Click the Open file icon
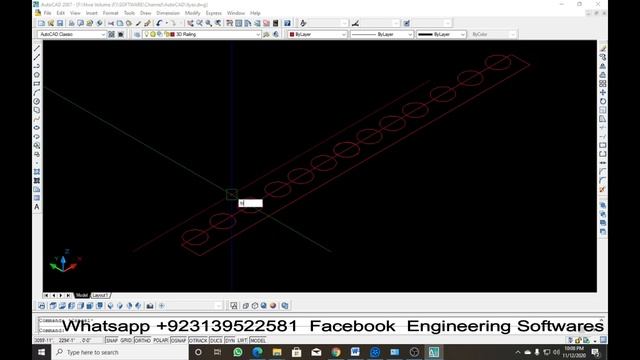This screenshot has width=640, height=360. 51,23
